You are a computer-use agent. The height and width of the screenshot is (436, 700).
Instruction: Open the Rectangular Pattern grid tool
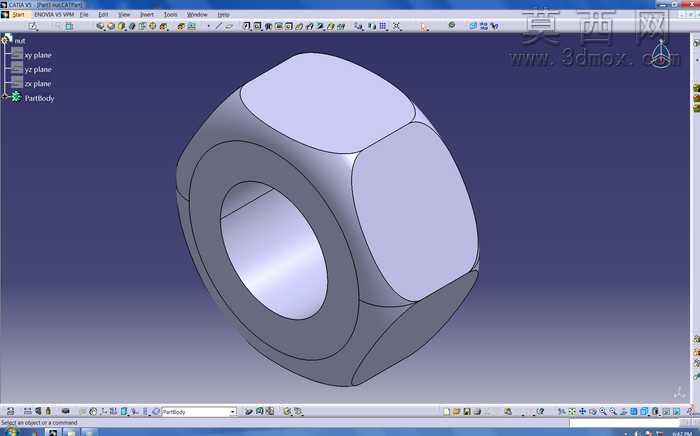(383, 26)
